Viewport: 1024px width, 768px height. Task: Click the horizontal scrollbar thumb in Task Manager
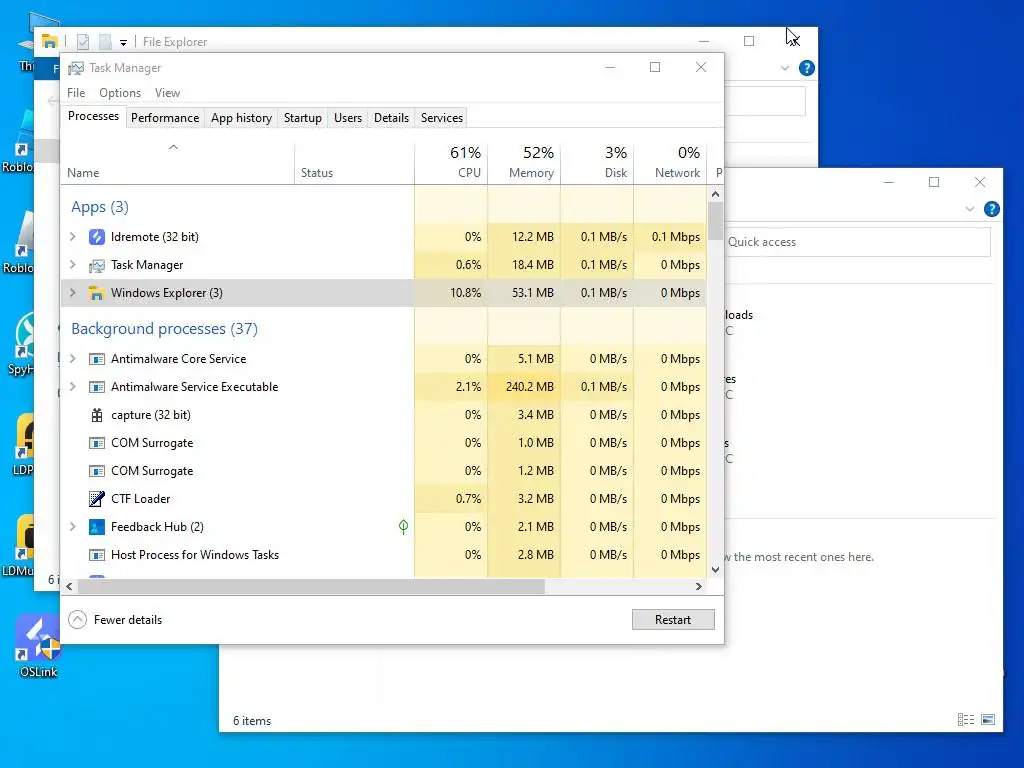[311, 586]
